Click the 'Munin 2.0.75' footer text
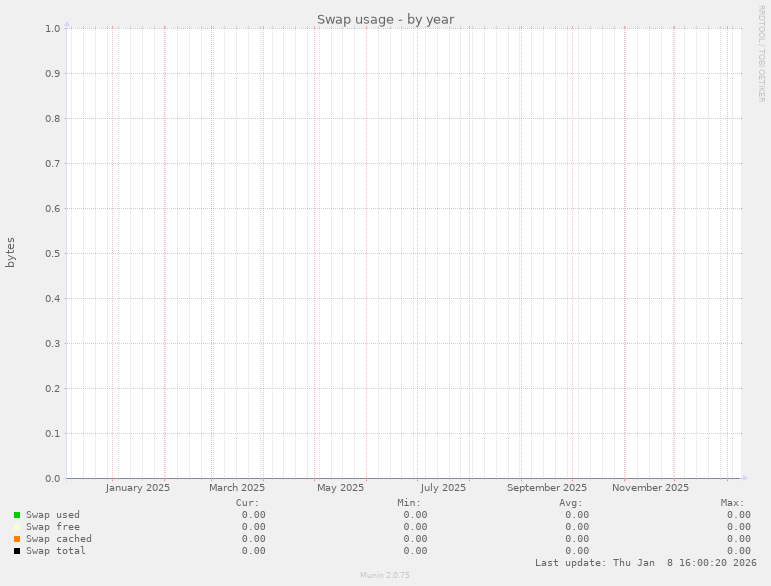Image resolution: width=771 pixels, height=586 pixels. pos(385,575)
